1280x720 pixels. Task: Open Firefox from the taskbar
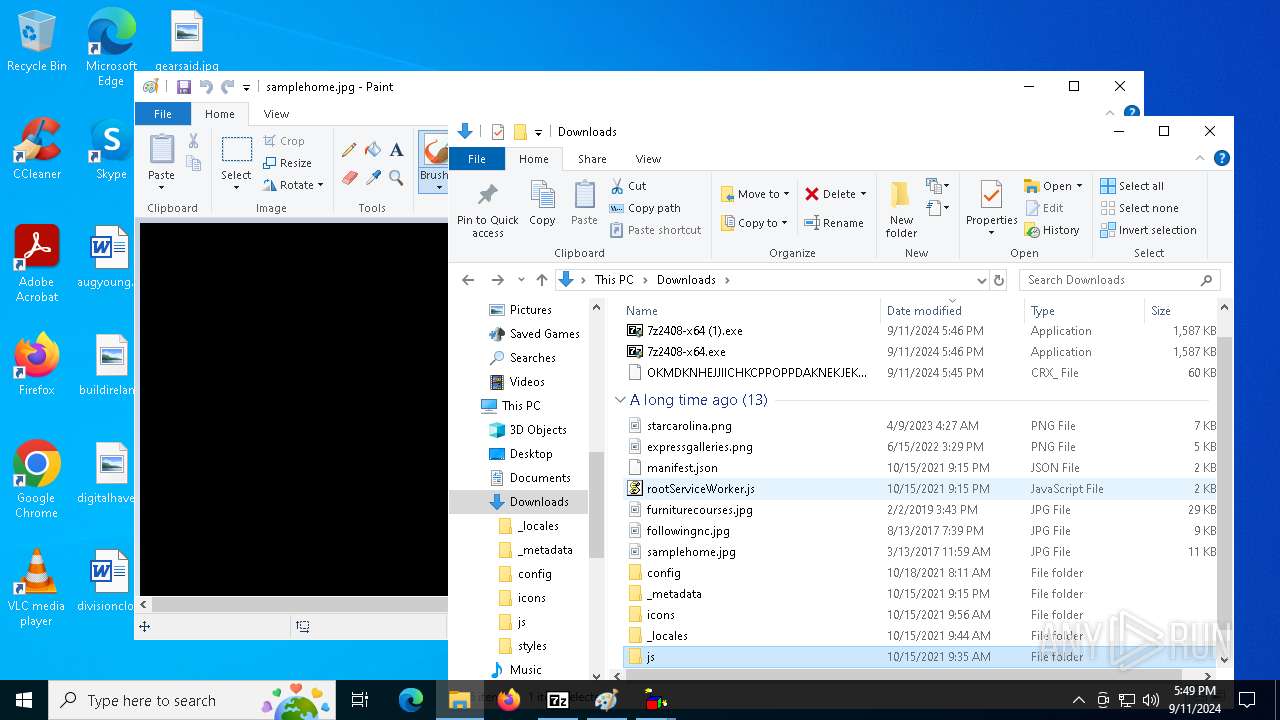click(509, 700)
